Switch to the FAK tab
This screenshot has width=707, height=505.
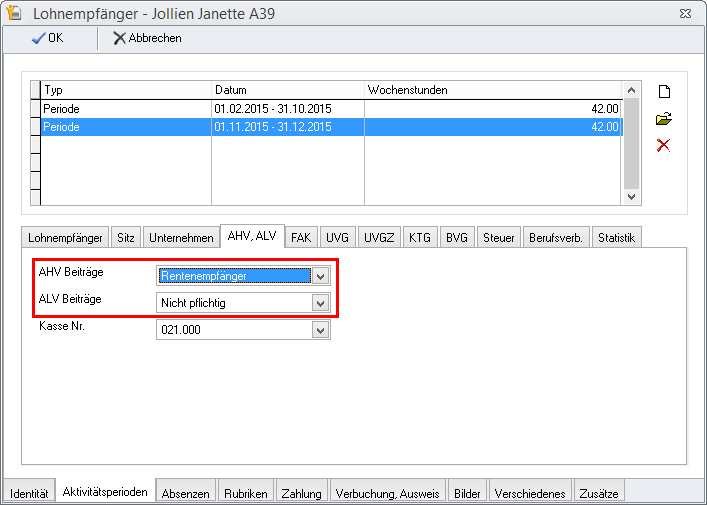[x=301, y=238]
